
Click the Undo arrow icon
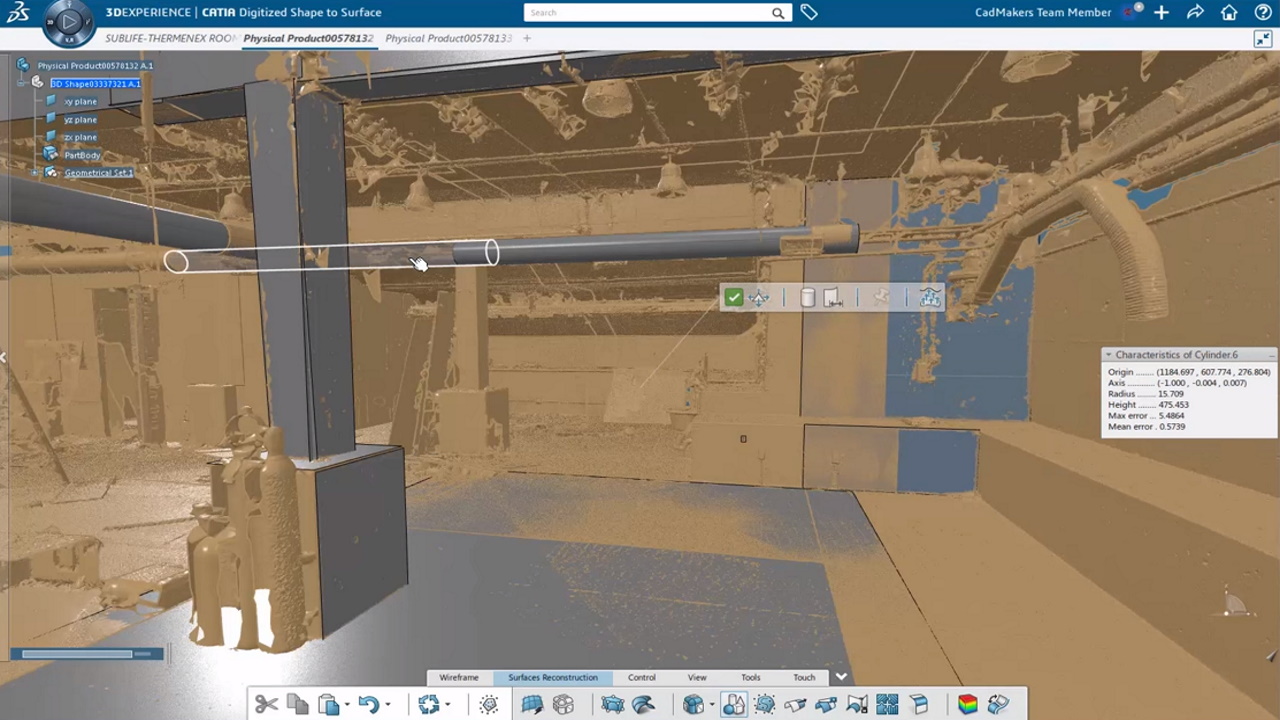(x=368, y=705)
